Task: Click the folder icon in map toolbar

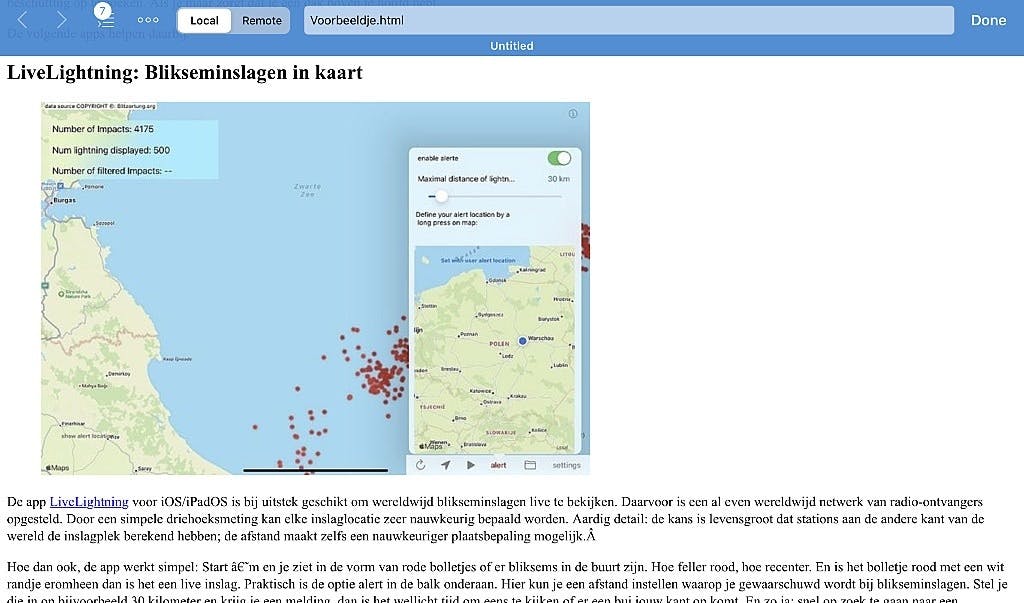Action: point(530,465)
